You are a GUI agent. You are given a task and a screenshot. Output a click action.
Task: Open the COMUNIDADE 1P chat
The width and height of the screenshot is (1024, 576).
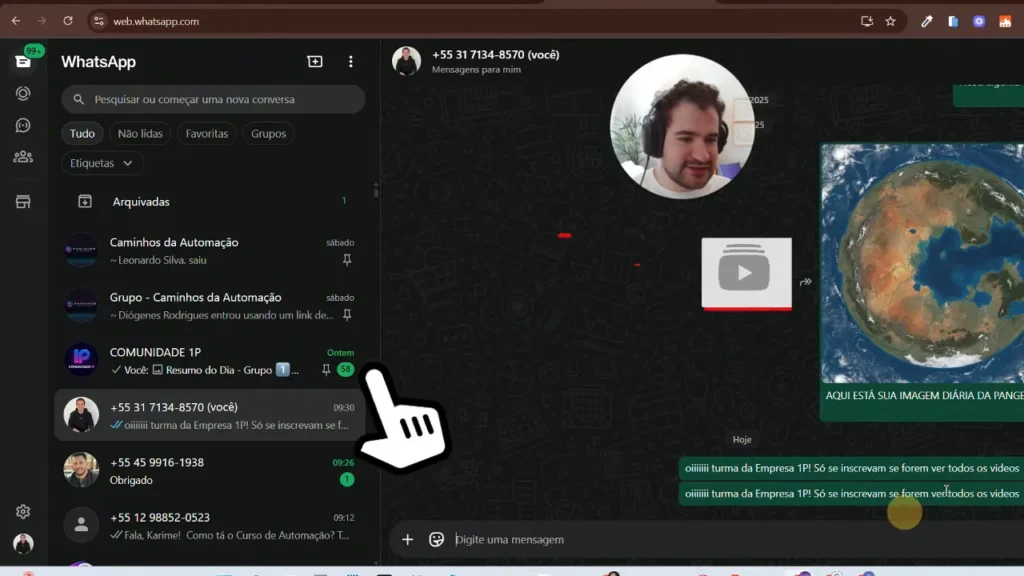pos(200,360)
